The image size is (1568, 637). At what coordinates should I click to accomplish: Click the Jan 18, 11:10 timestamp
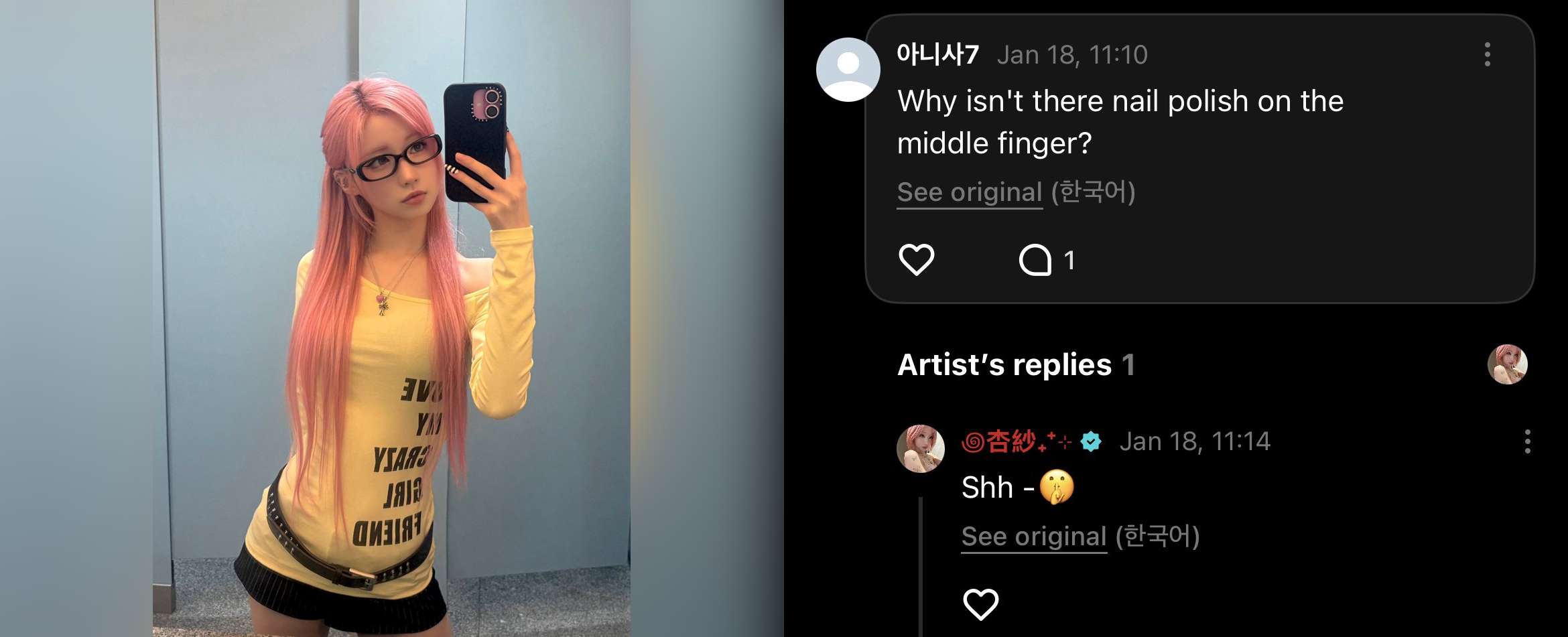1072,55
